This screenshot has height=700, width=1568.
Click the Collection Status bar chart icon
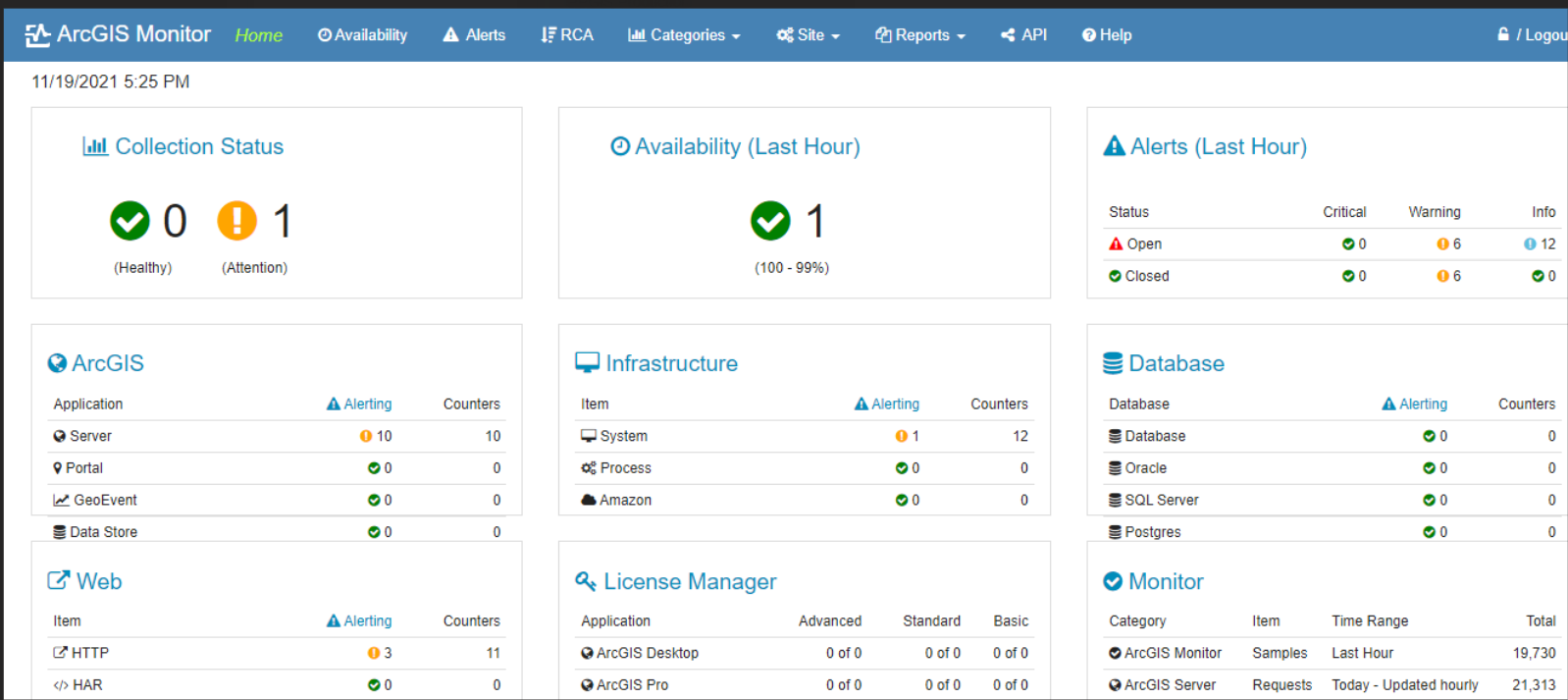click(95, 146)
